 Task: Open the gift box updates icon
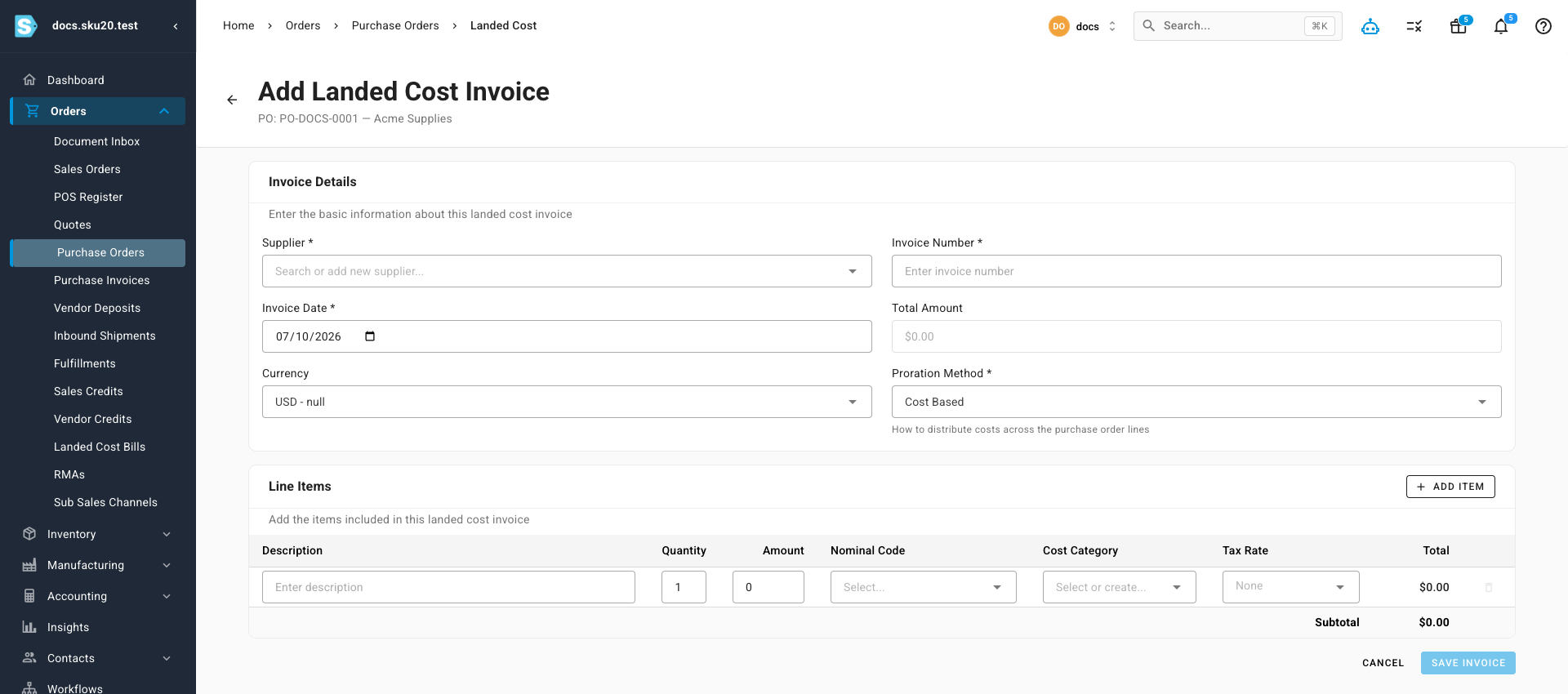coord(1459,26)
